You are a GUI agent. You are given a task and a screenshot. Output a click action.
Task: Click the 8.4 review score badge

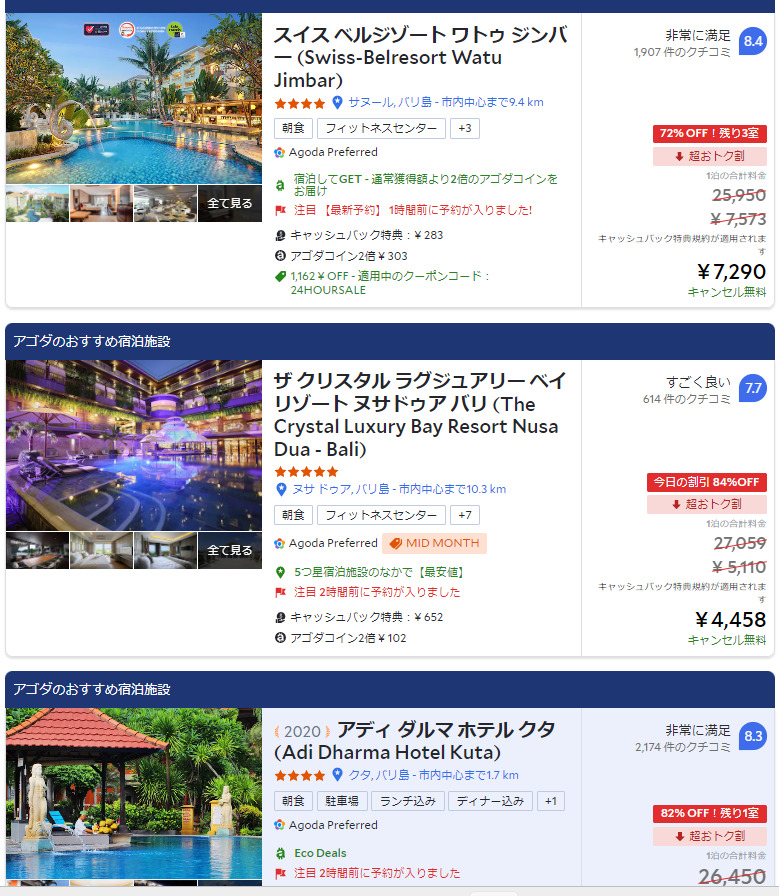tap(753, 41)
